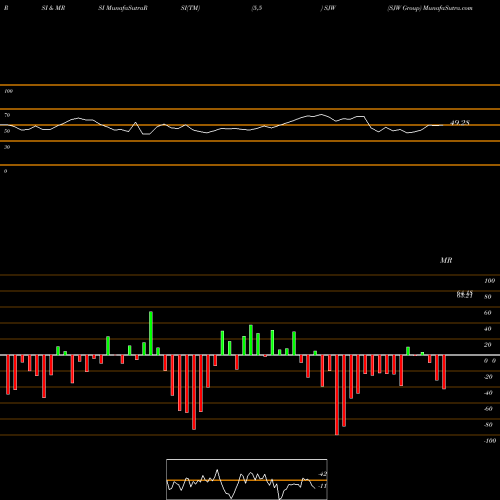Click the RSI axis label 30
The image size is (500, 500).
coord(7,147)
